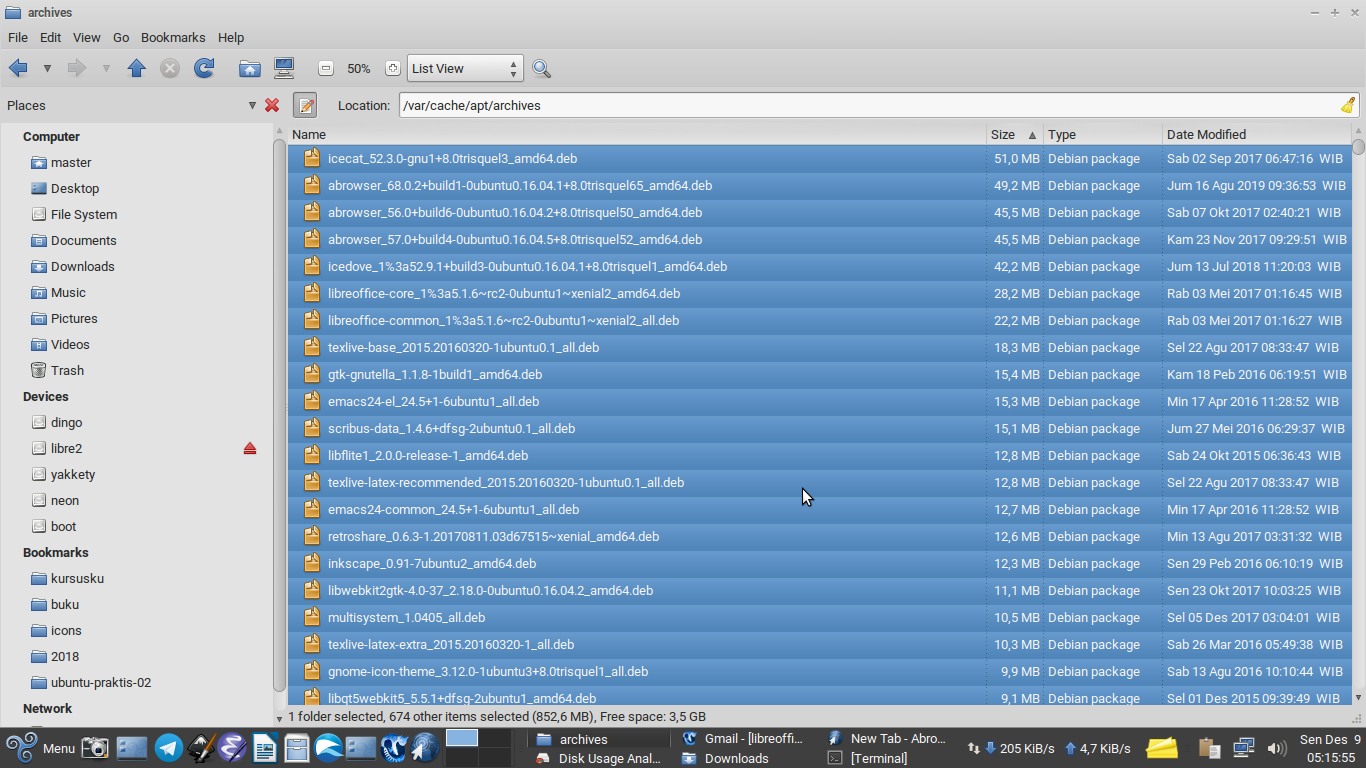Start a search with the magnifier icon
Image resolution: width=1366 pixels, height=768 pixels.
541,68
